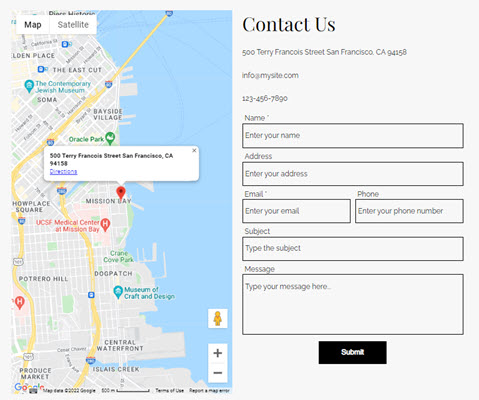Viewport: 479px width, 400px height.
Task: Click the keyboard shortcuts icon on map
Action: (33, 391)
